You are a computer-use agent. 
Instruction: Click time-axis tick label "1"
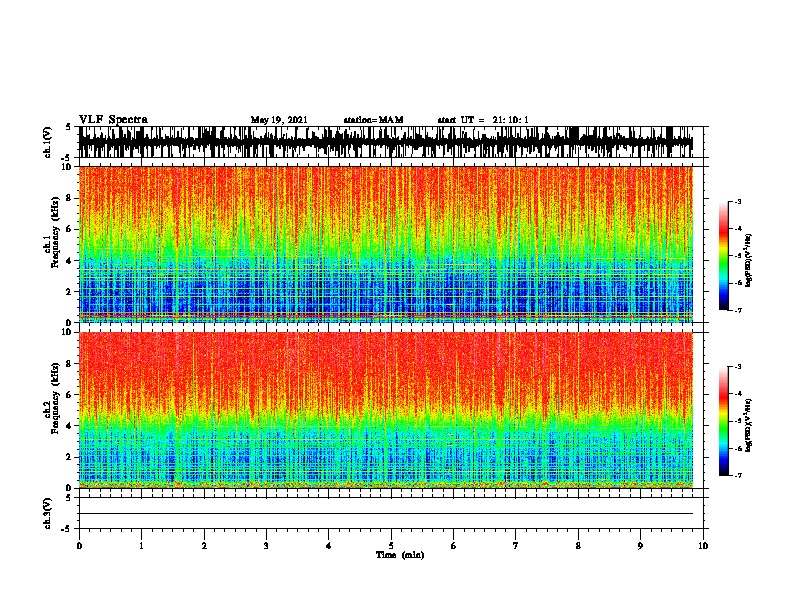[x=141, y=546]
